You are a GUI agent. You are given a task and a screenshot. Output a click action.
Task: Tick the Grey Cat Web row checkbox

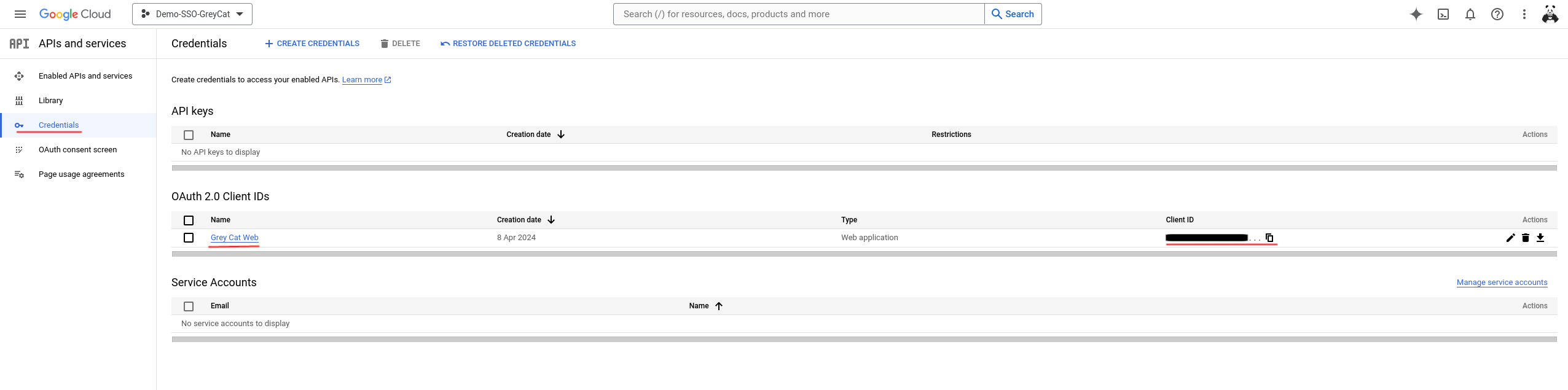point(189,238)
